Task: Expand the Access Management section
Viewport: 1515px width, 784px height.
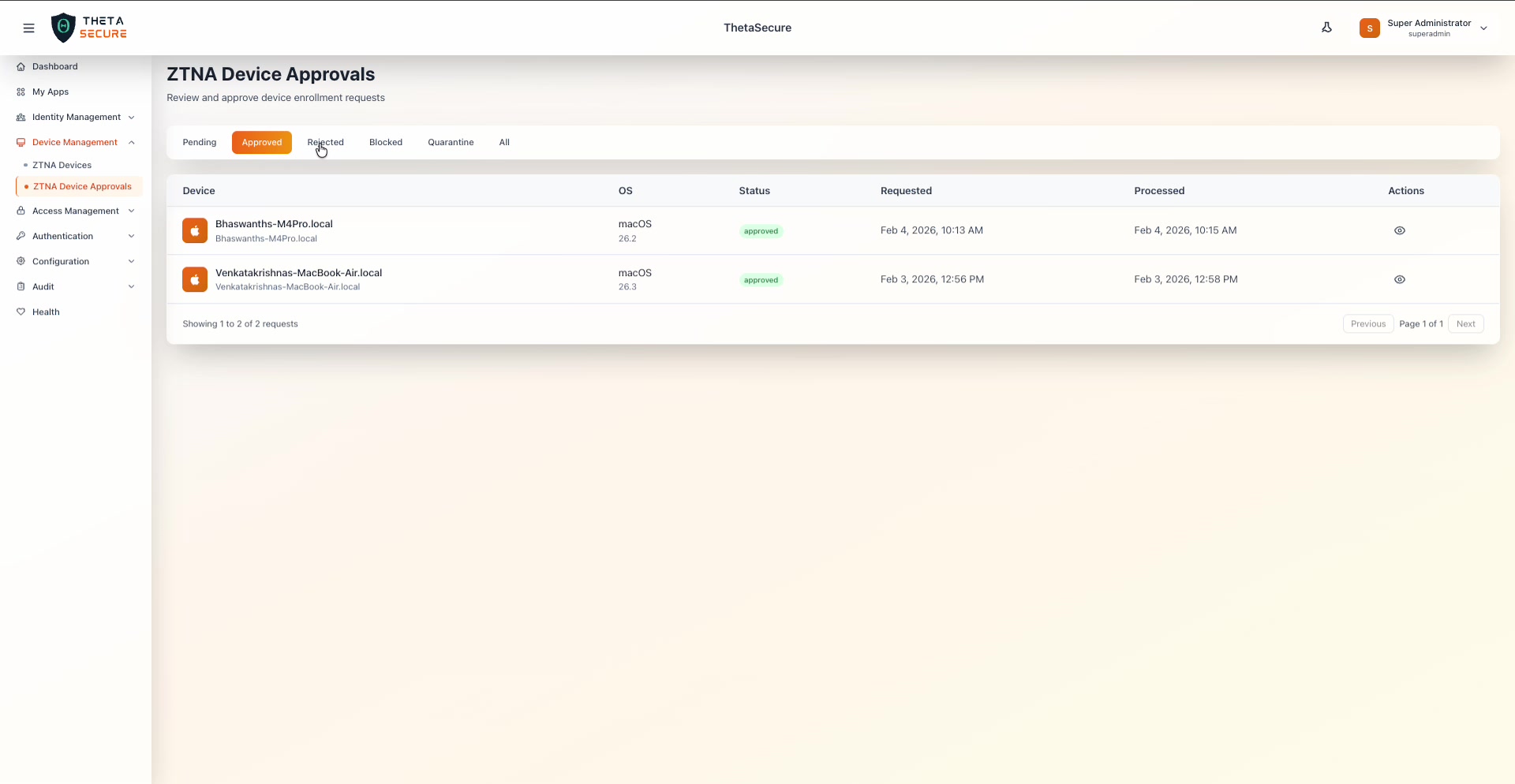Action: point(132,211)
